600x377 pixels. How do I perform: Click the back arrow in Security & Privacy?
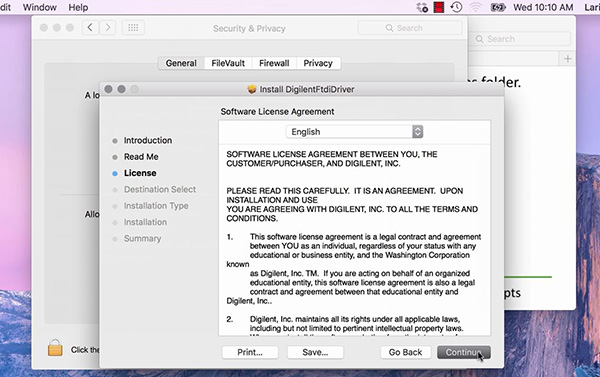pyautogui.click(x=90, y=28)
